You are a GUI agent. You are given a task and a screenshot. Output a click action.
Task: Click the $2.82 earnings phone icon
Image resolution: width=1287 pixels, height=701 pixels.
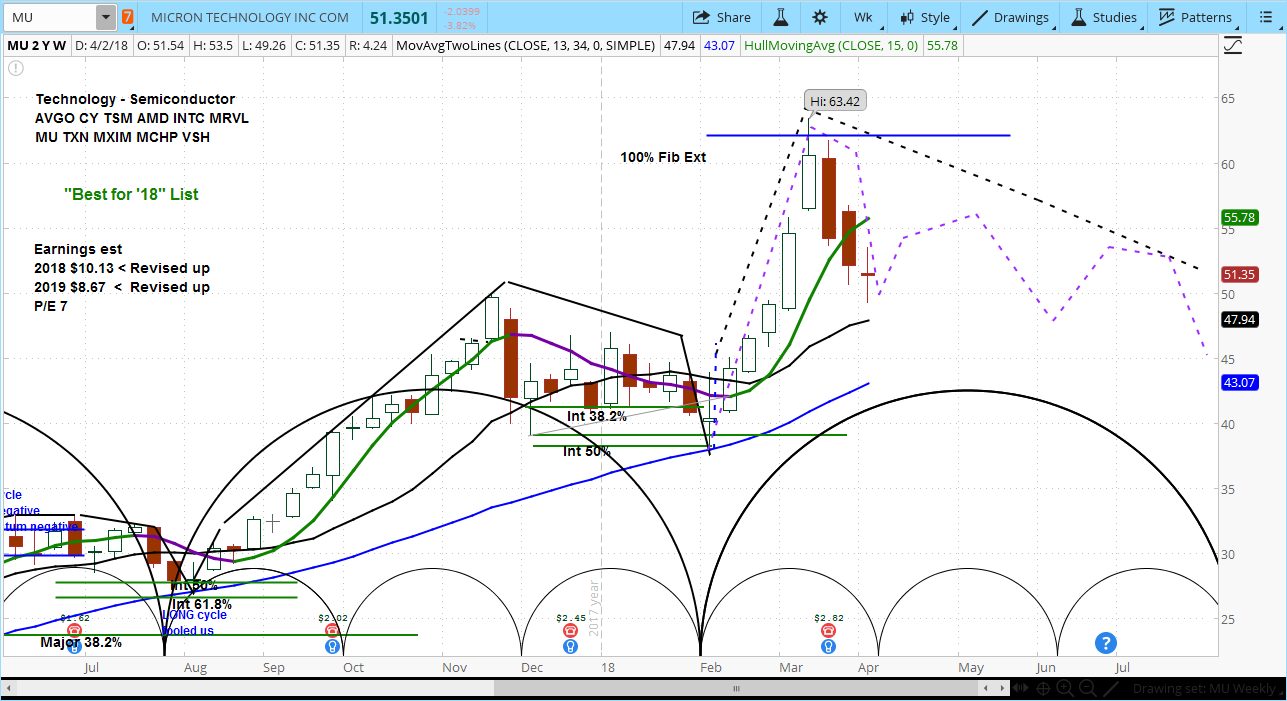827,630
